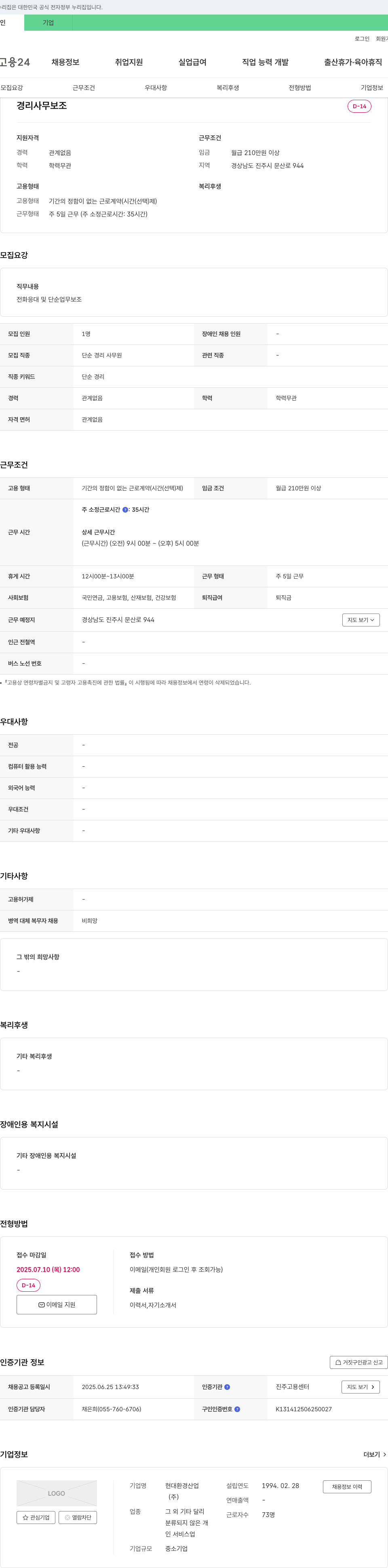Jump to 복리후생 section tab

point(228,88)
